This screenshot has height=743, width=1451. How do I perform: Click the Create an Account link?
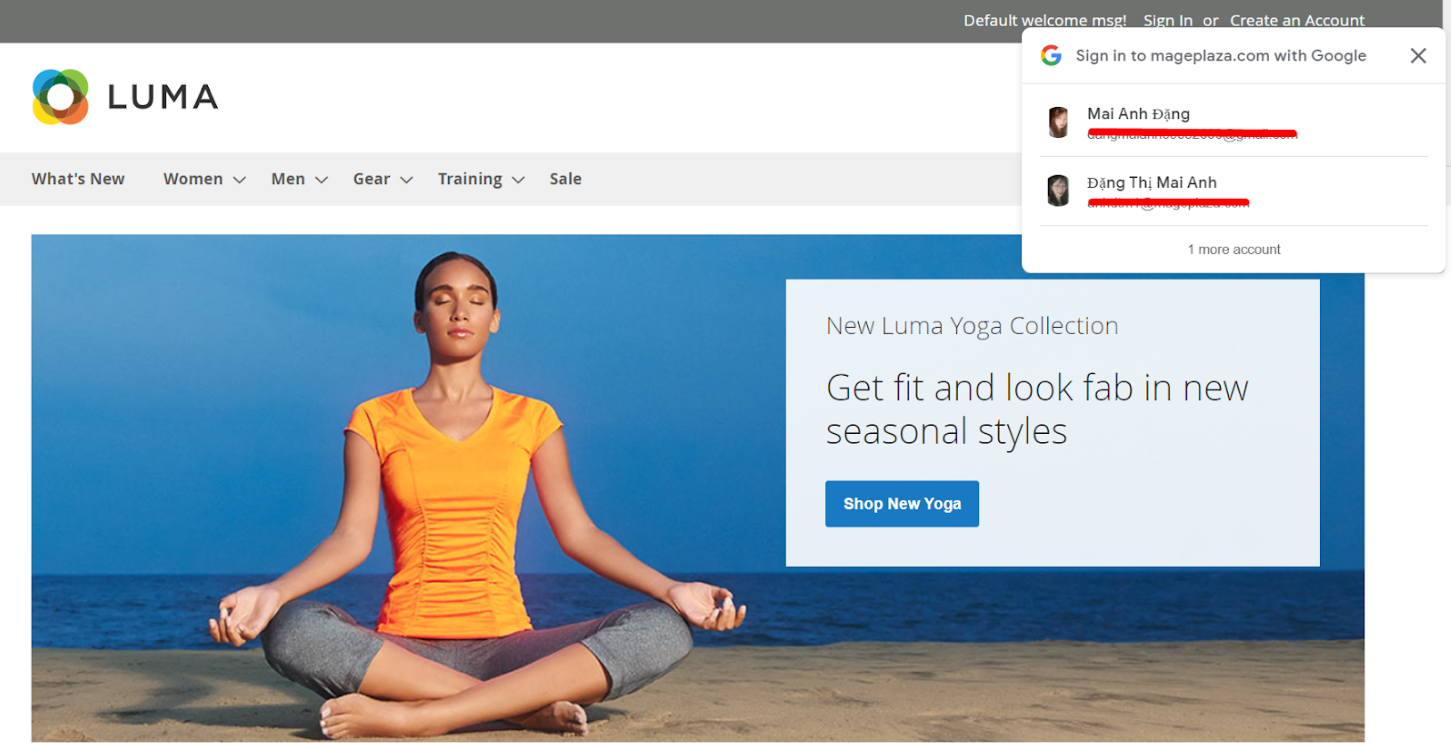point(1296,20)
